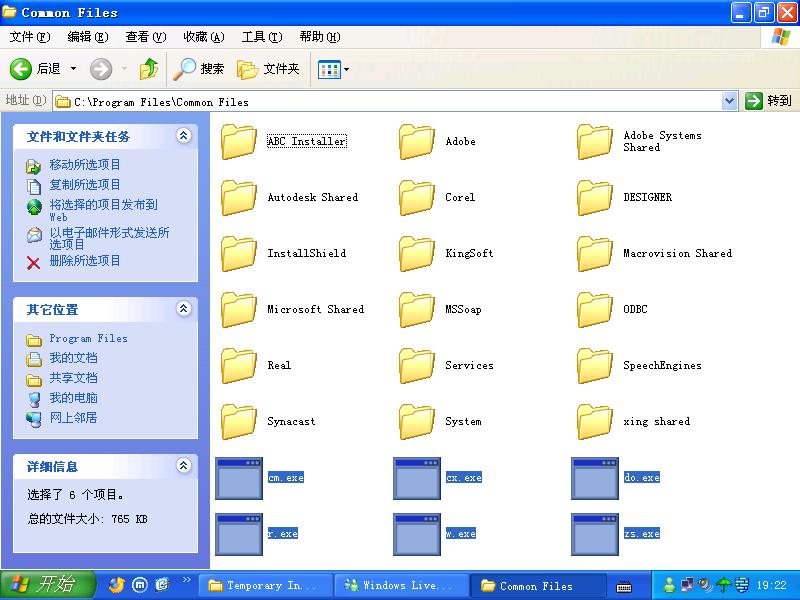Click the 转到 go button
800x600 pixels.
(768, 101)
